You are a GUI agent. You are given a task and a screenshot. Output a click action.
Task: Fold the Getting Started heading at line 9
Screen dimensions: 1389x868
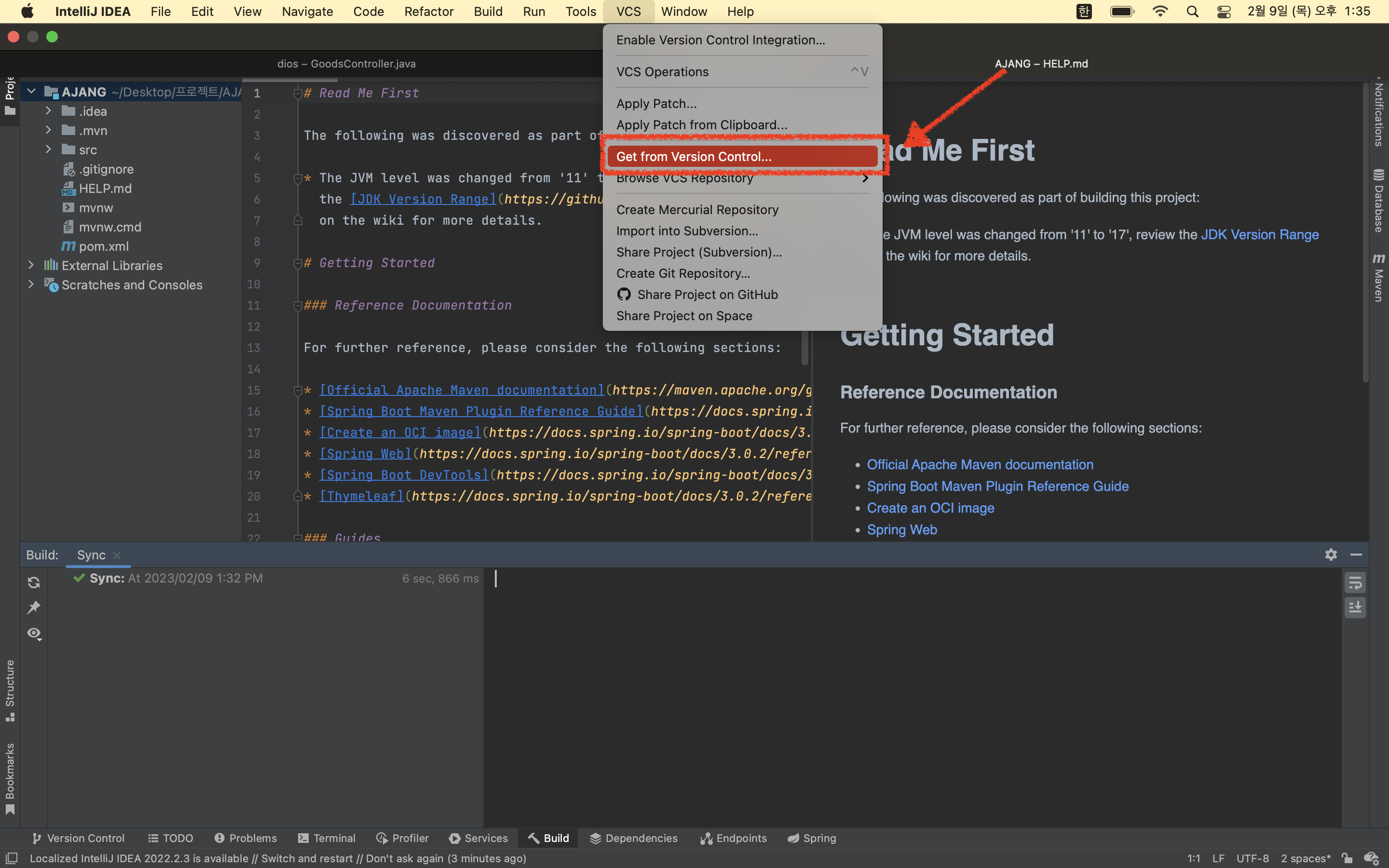tap(297, 263)
